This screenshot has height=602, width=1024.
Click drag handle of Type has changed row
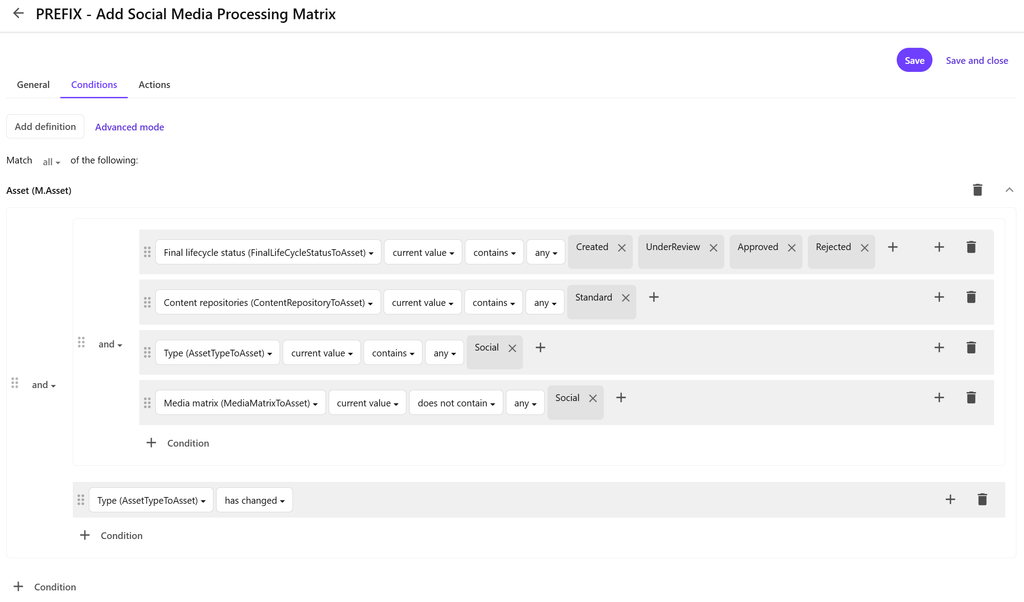pos(81,500)
